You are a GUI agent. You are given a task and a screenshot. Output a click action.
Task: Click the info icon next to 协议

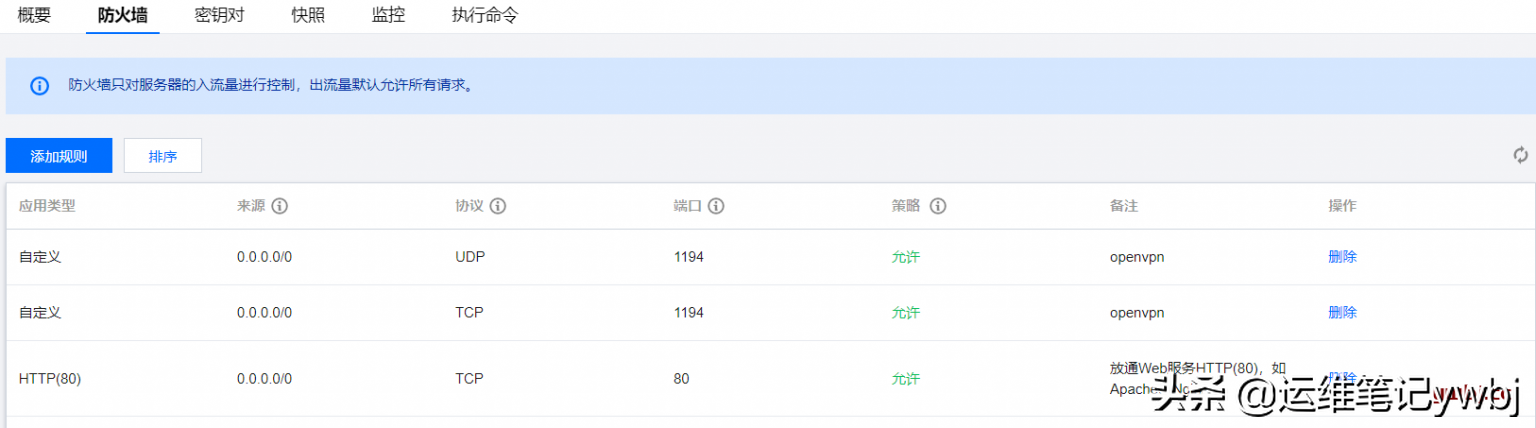497,206
